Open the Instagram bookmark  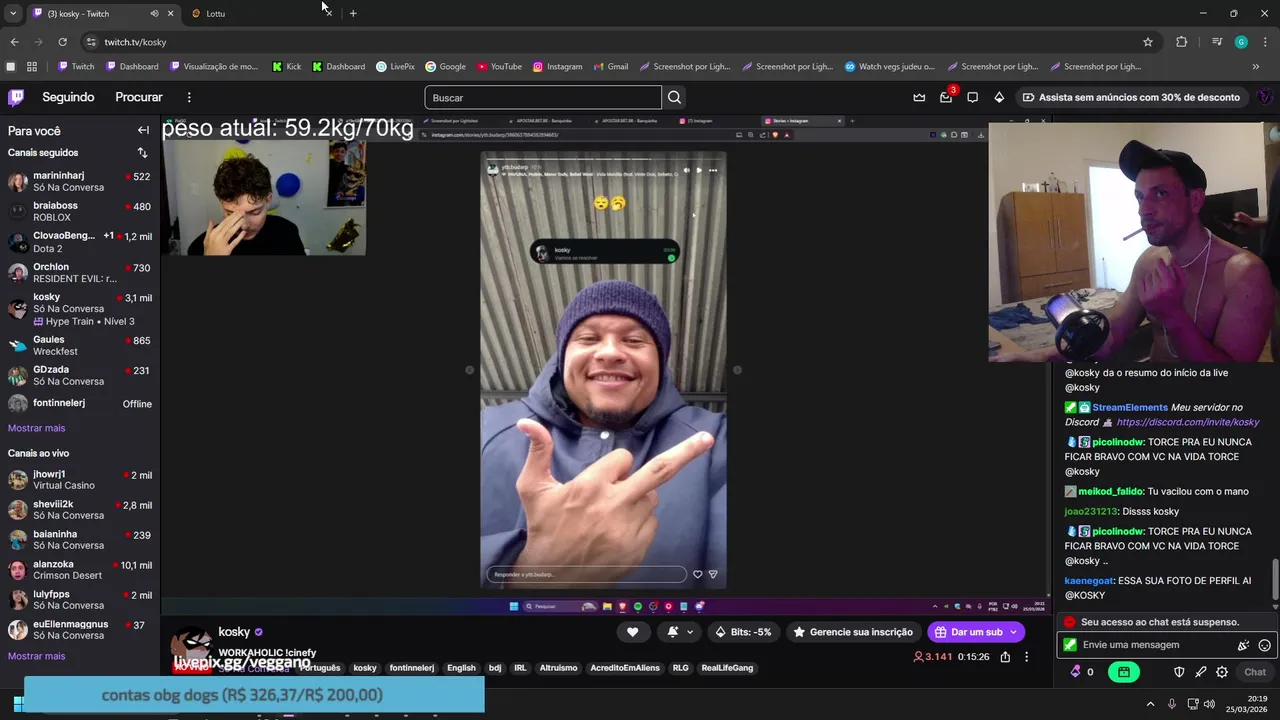[x=557, y=67]
